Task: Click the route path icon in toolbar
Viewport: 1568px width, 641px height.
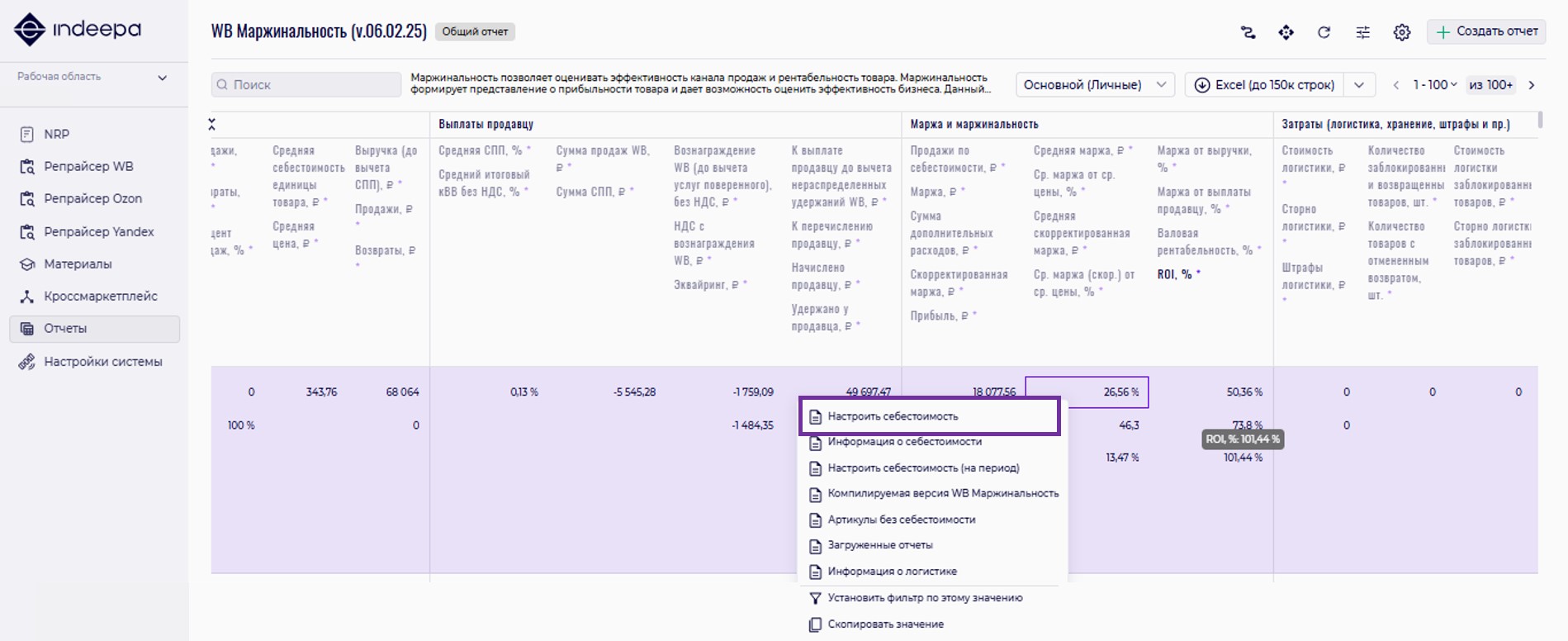Action: pos(1248,32)
